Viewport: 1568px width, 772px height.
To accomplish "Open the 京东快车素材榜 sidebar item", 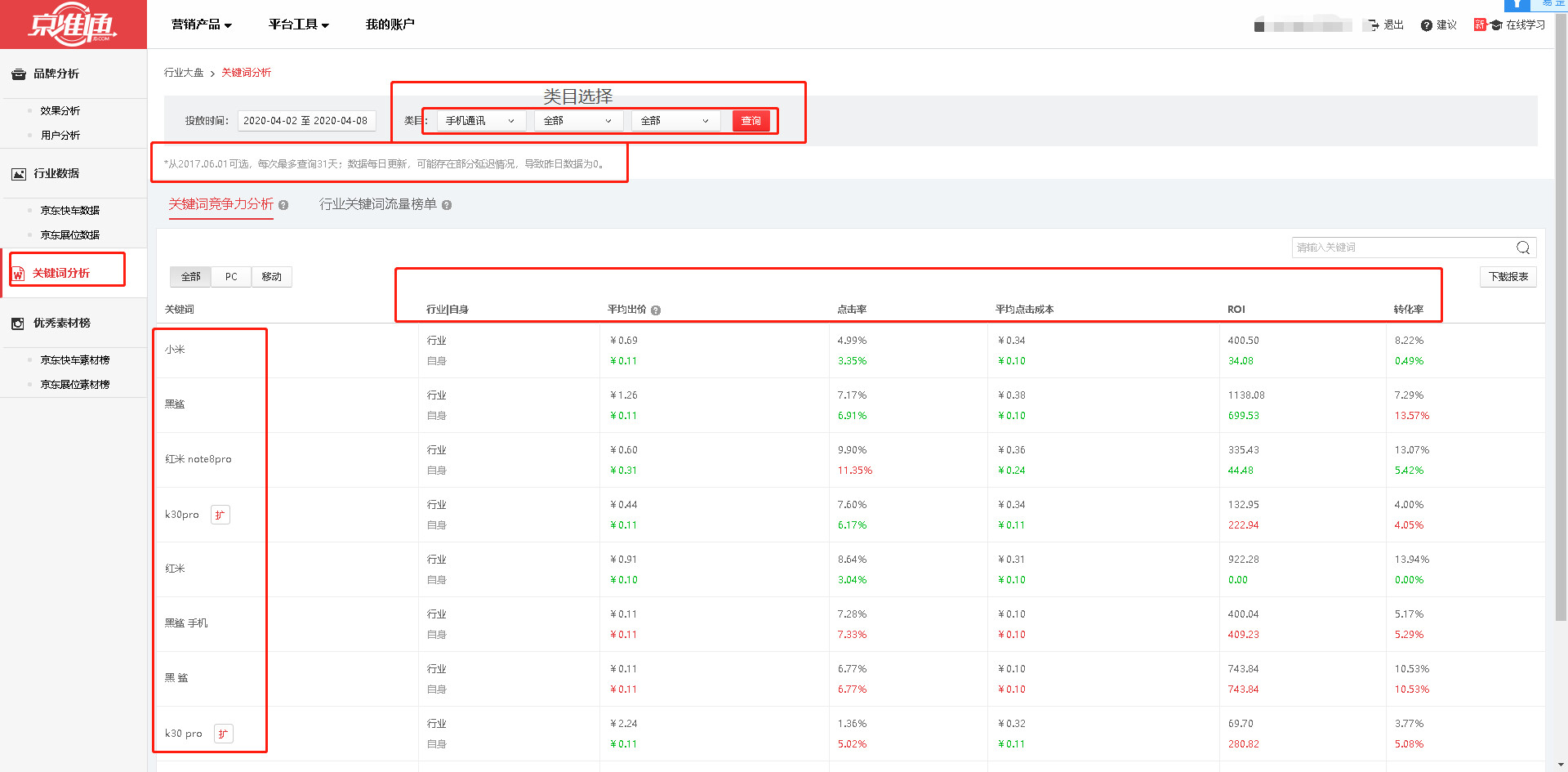I will tap(75, 360).
